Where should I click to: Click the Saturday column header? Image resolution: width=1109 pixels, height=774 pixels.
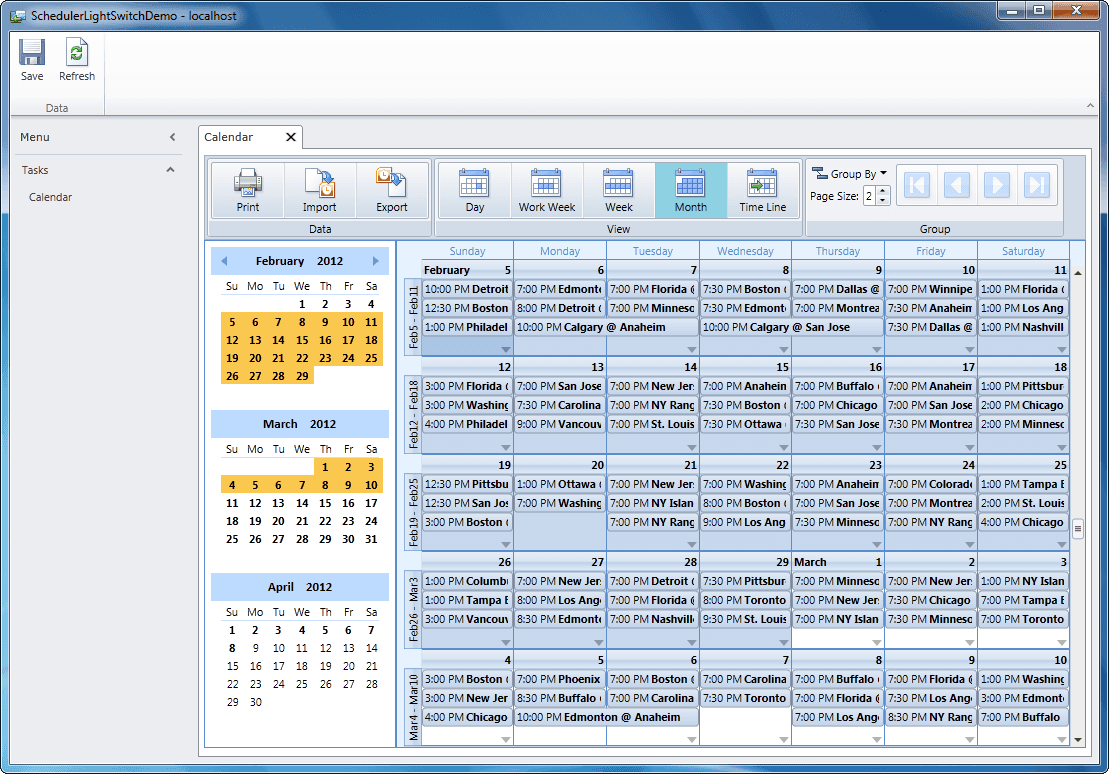(1023, 251)
